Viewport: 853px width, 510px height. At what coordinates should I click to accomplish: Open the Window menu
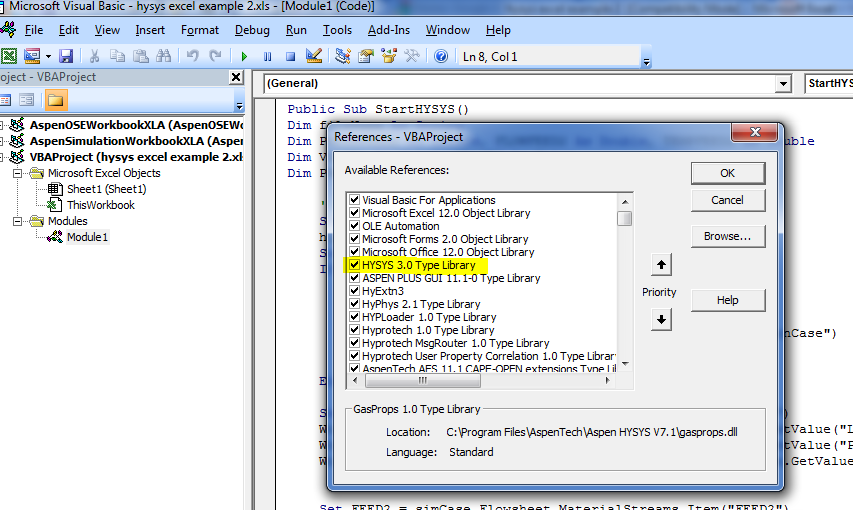[448, 30]
